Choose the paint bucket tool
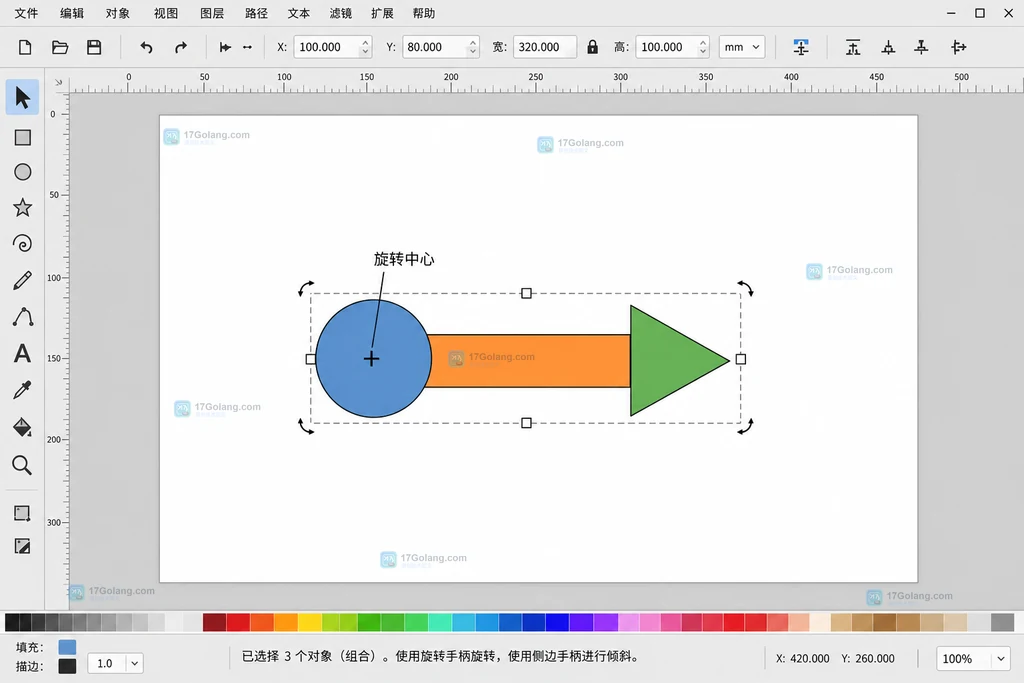Image resolution: width=1024 pixels, height=683 pixels. [22, 427]
